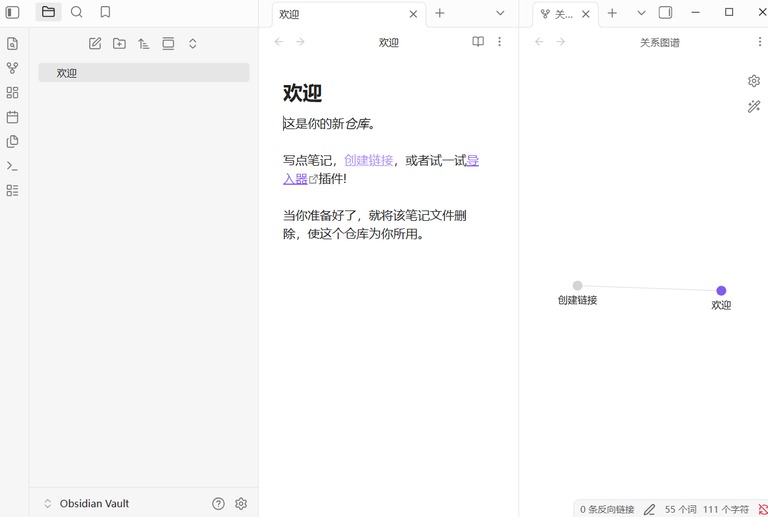Select the 创建链接 graph node
This screenshot has width=768, height=517.
click(x=577, y=285)
